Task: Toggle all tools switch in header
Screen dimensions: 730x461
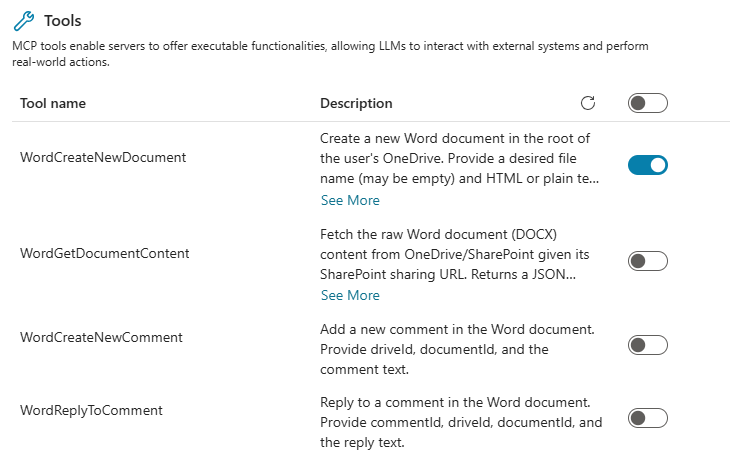Action: tap(647, 103)
